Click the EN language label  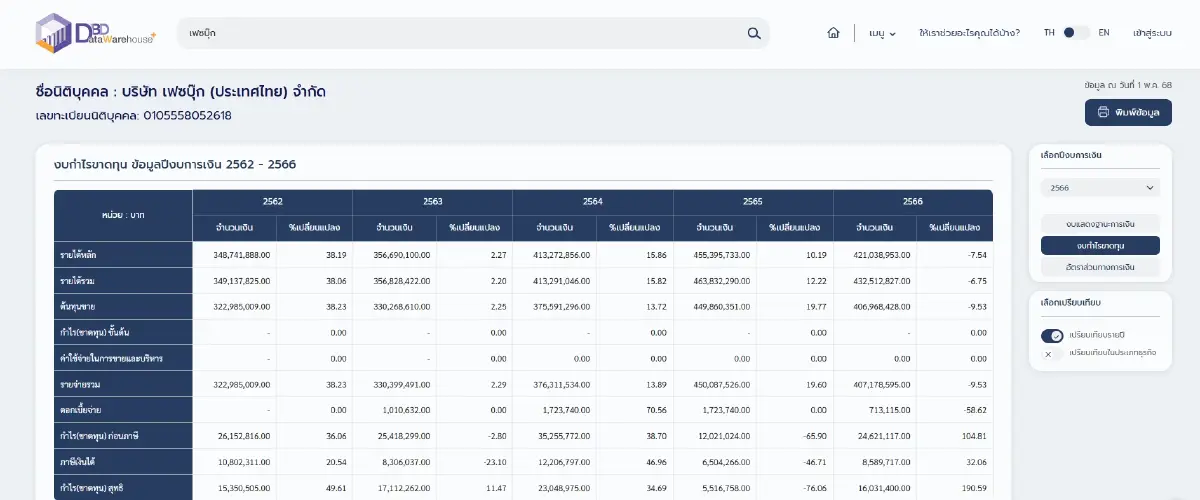[1104, 33]
